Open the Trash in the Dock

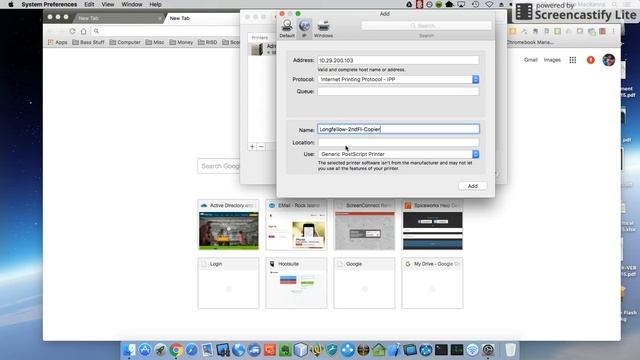pyautogui.click(x=510, y=350)
